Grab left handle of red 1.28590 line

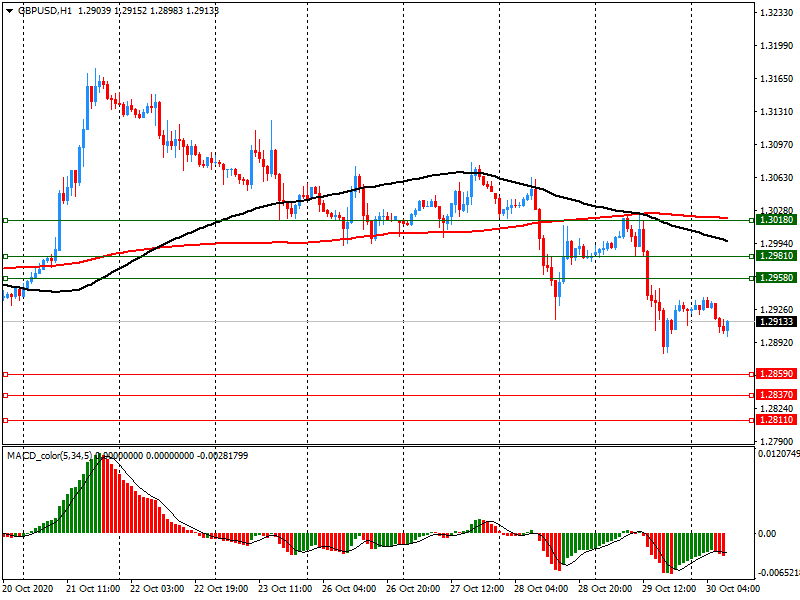click(6, 374)
